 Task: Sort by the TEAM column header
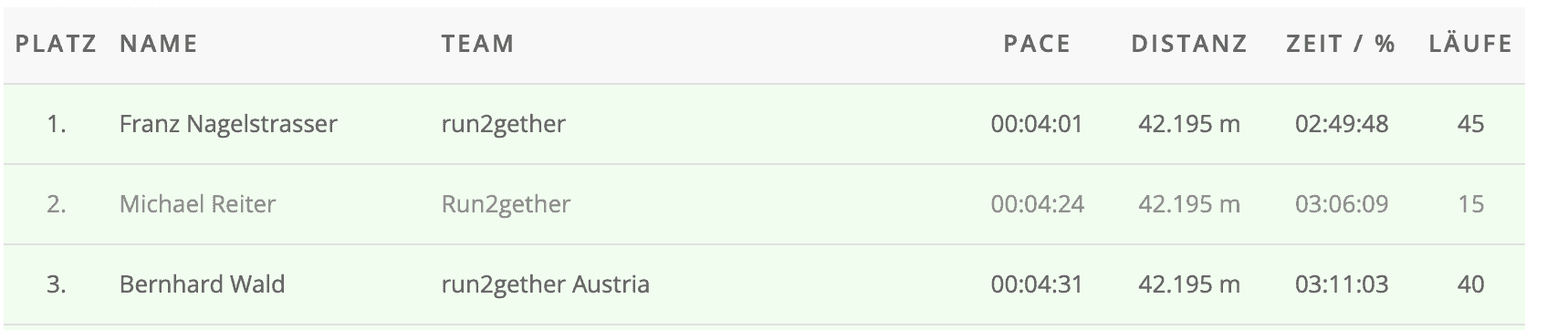478,44
